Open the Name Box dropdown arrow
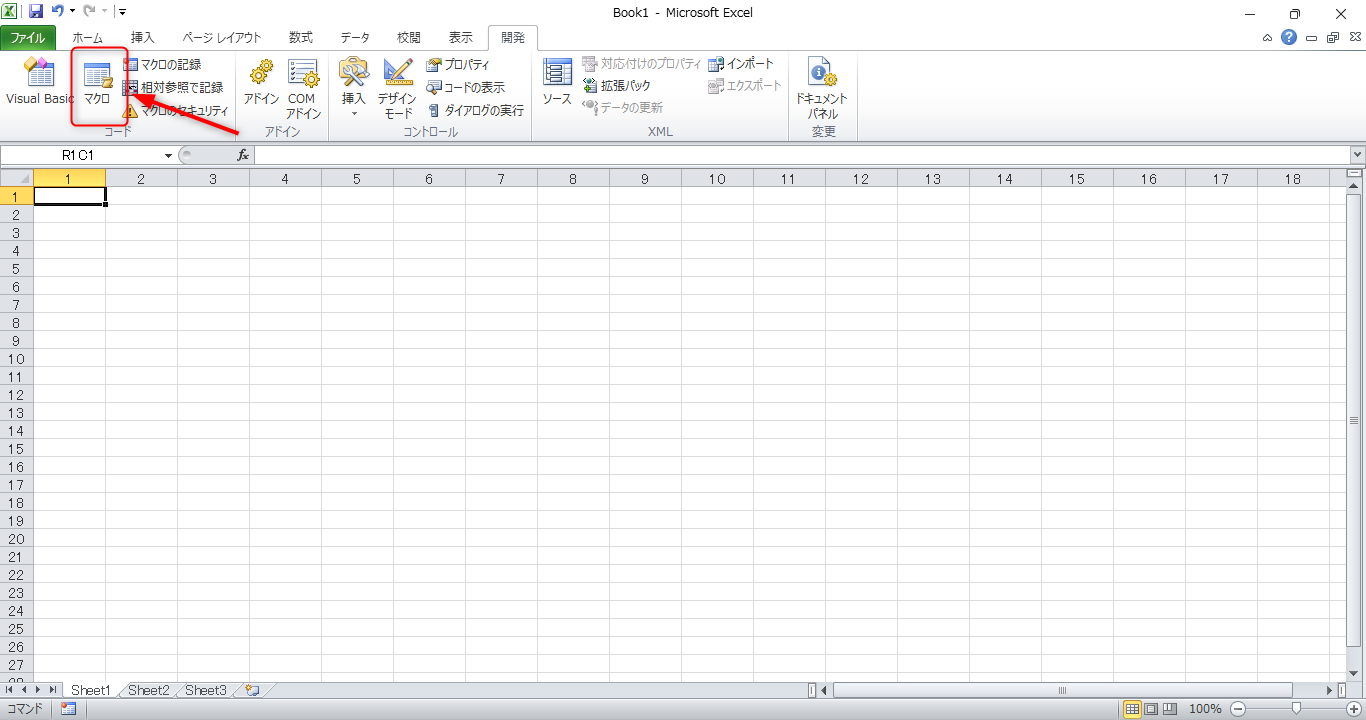 [x=168, y=156]
